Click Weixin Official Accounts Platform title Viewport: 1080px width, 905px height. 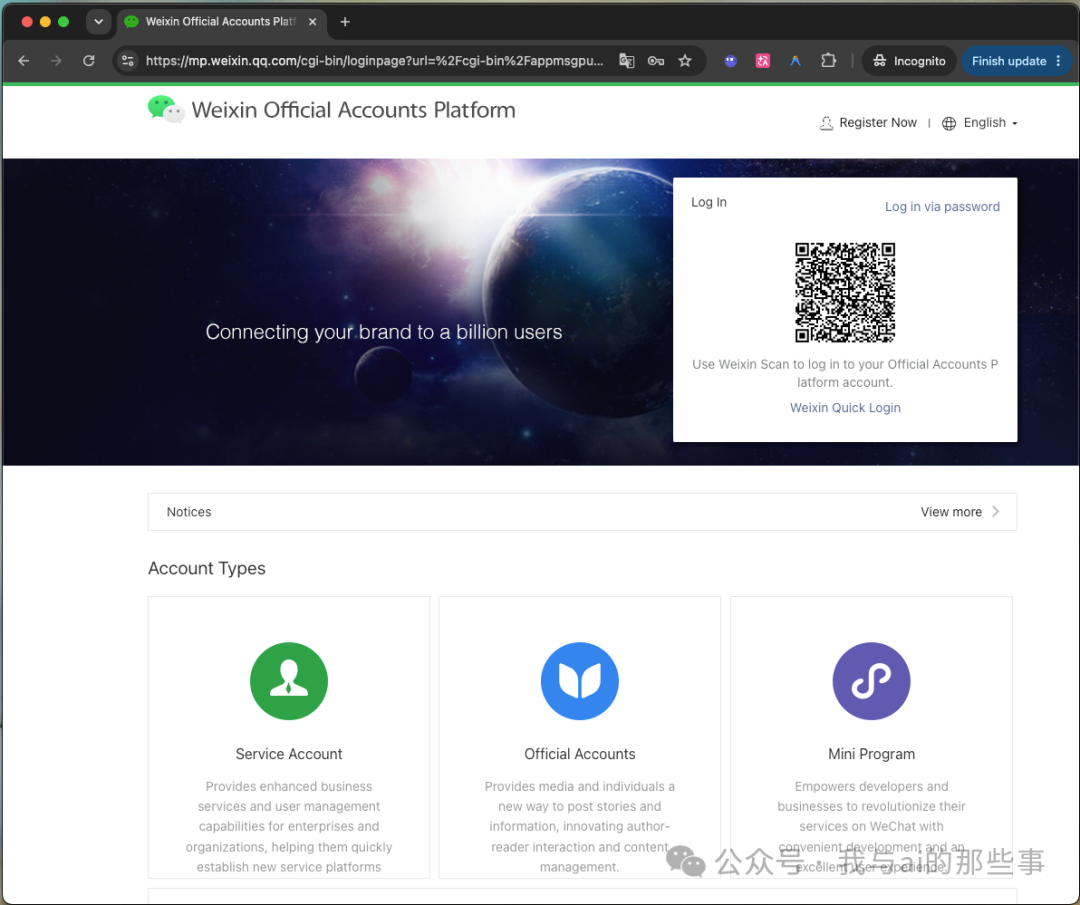[353, 110]
